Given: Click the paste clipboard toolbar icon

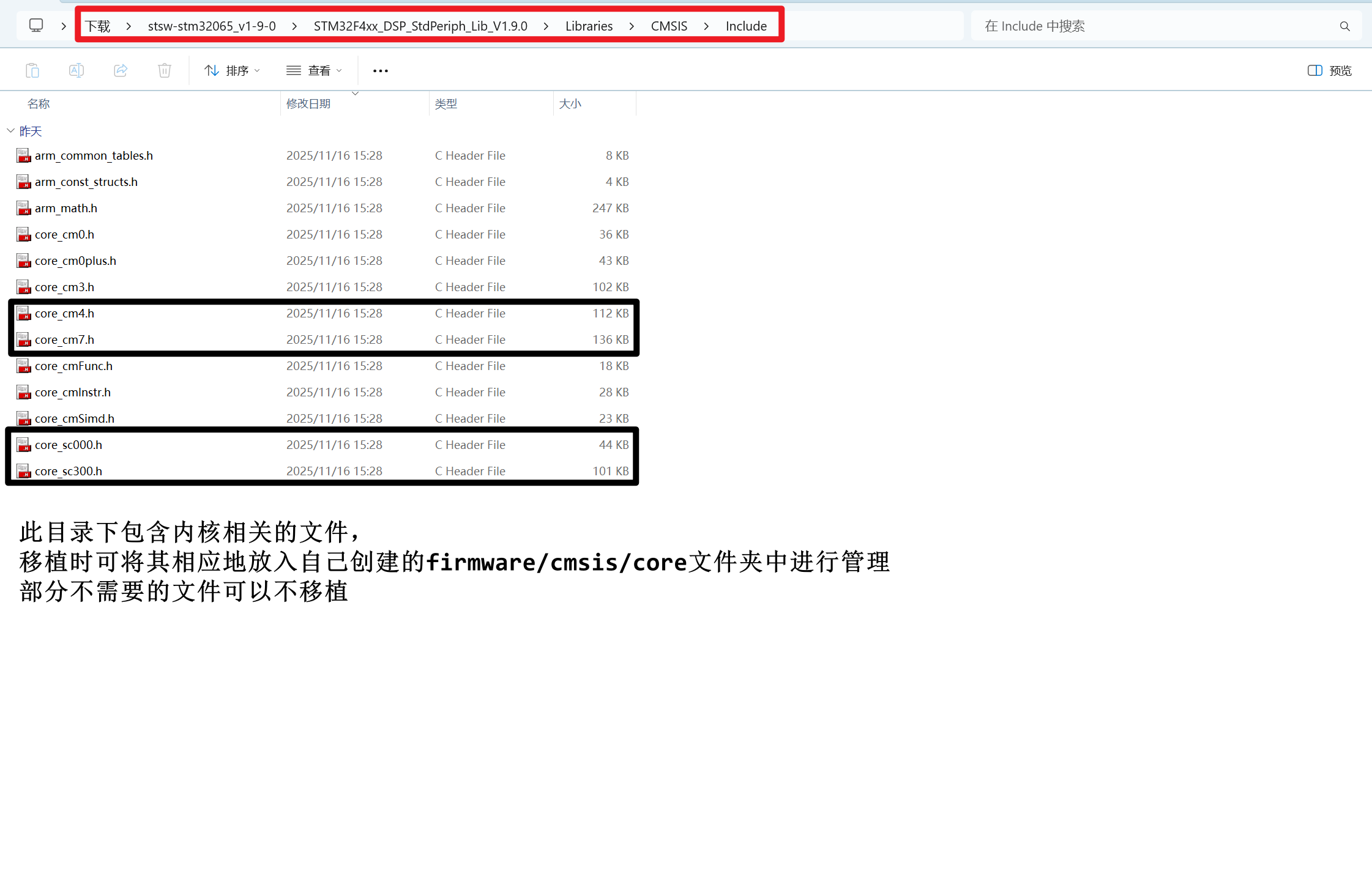Looking at the screenshot, I should coord(32,70).
